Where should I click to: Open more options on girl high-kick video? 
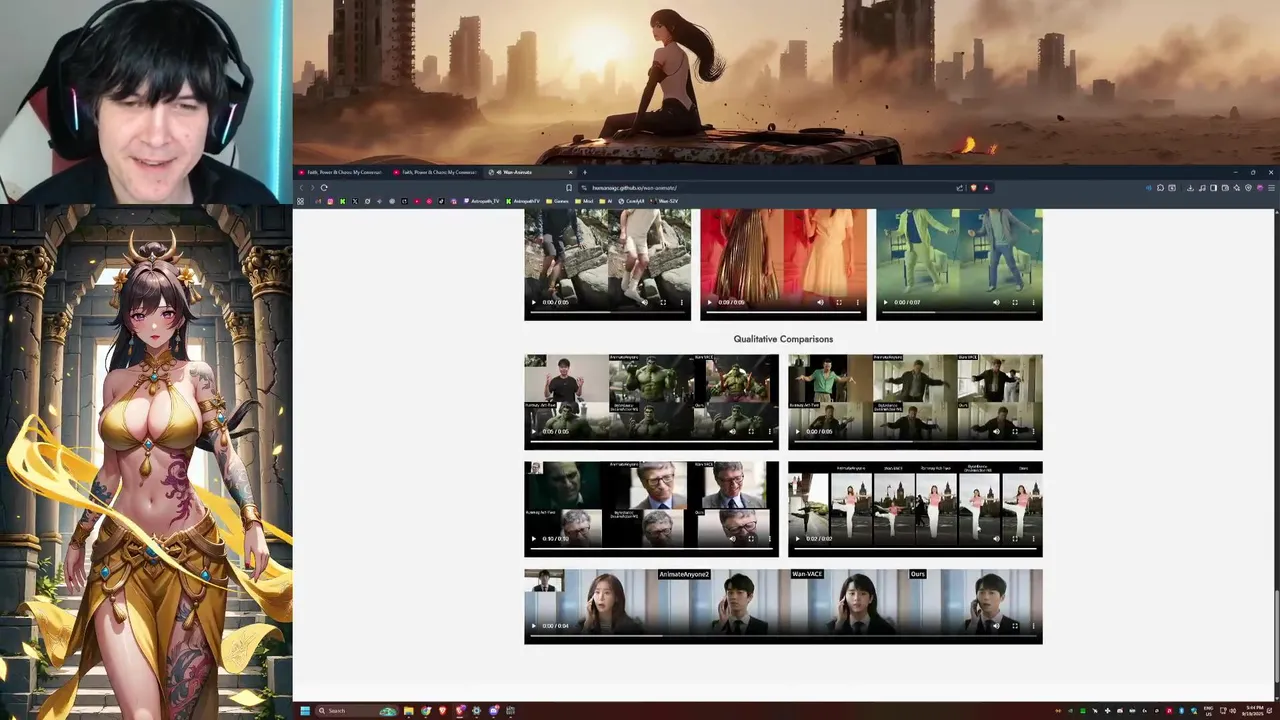point(1033,538)
